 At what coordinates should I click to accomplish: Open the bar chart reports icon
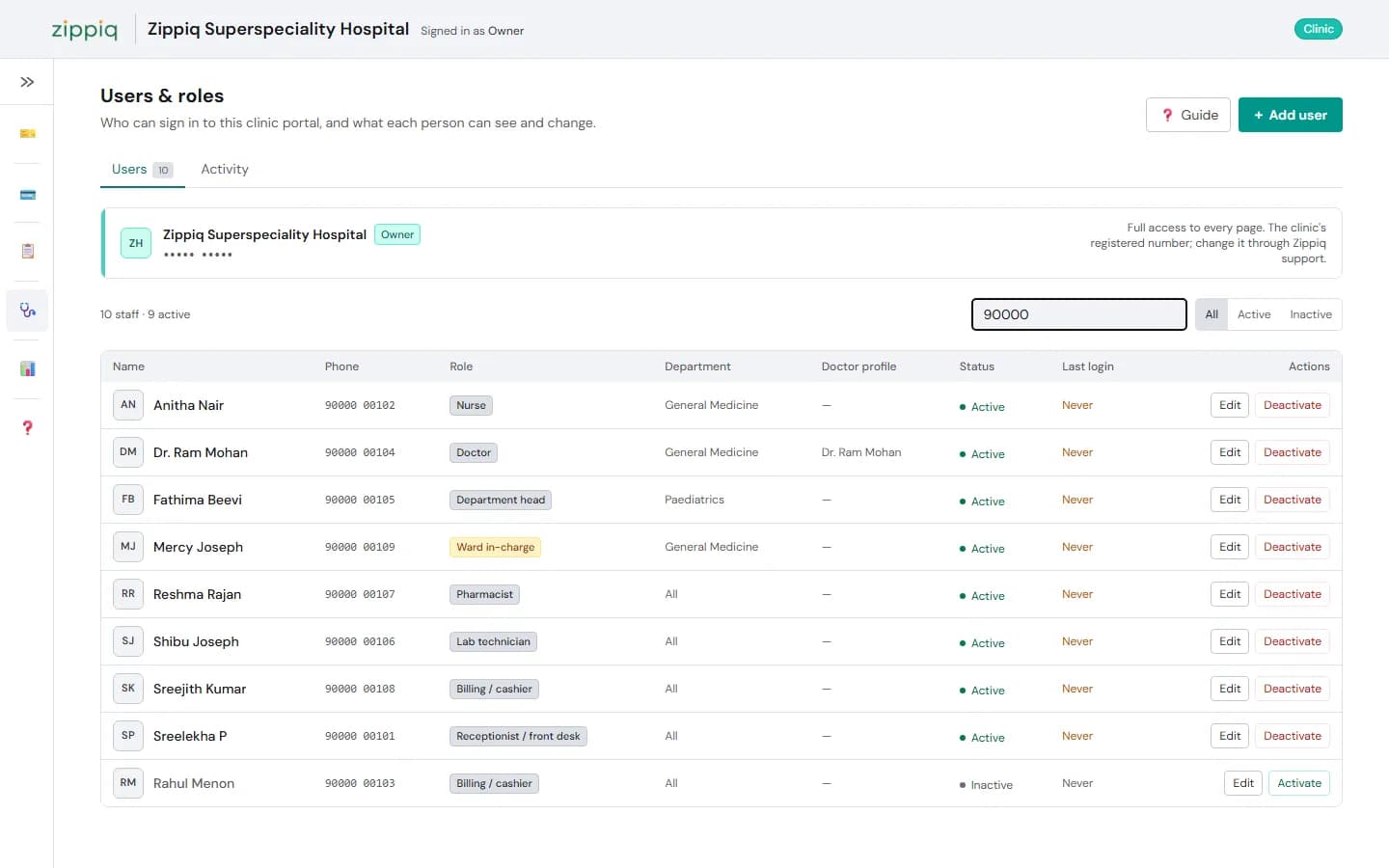(x=27, y=368)
